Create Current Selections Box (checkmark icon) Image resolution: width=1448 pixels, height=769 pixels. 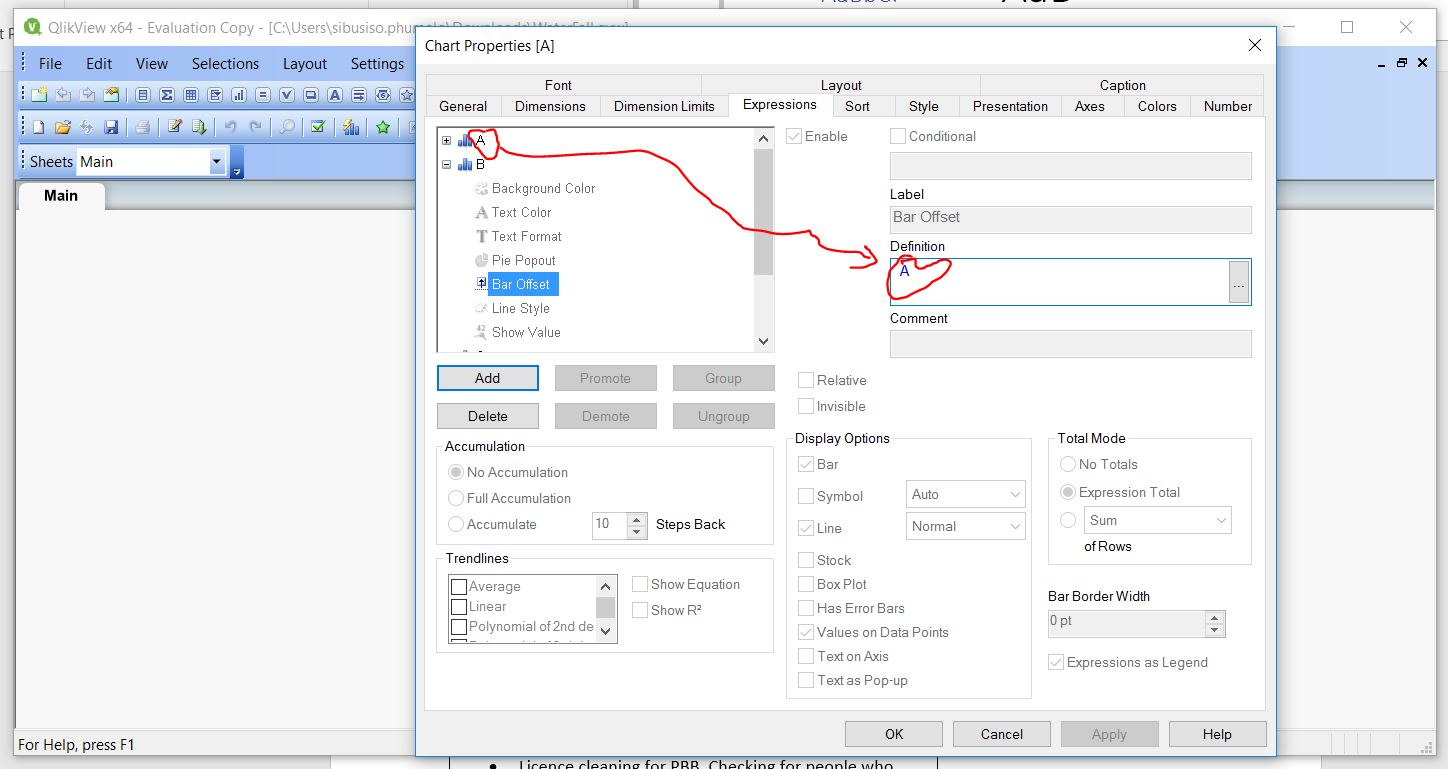pos(287,95)
